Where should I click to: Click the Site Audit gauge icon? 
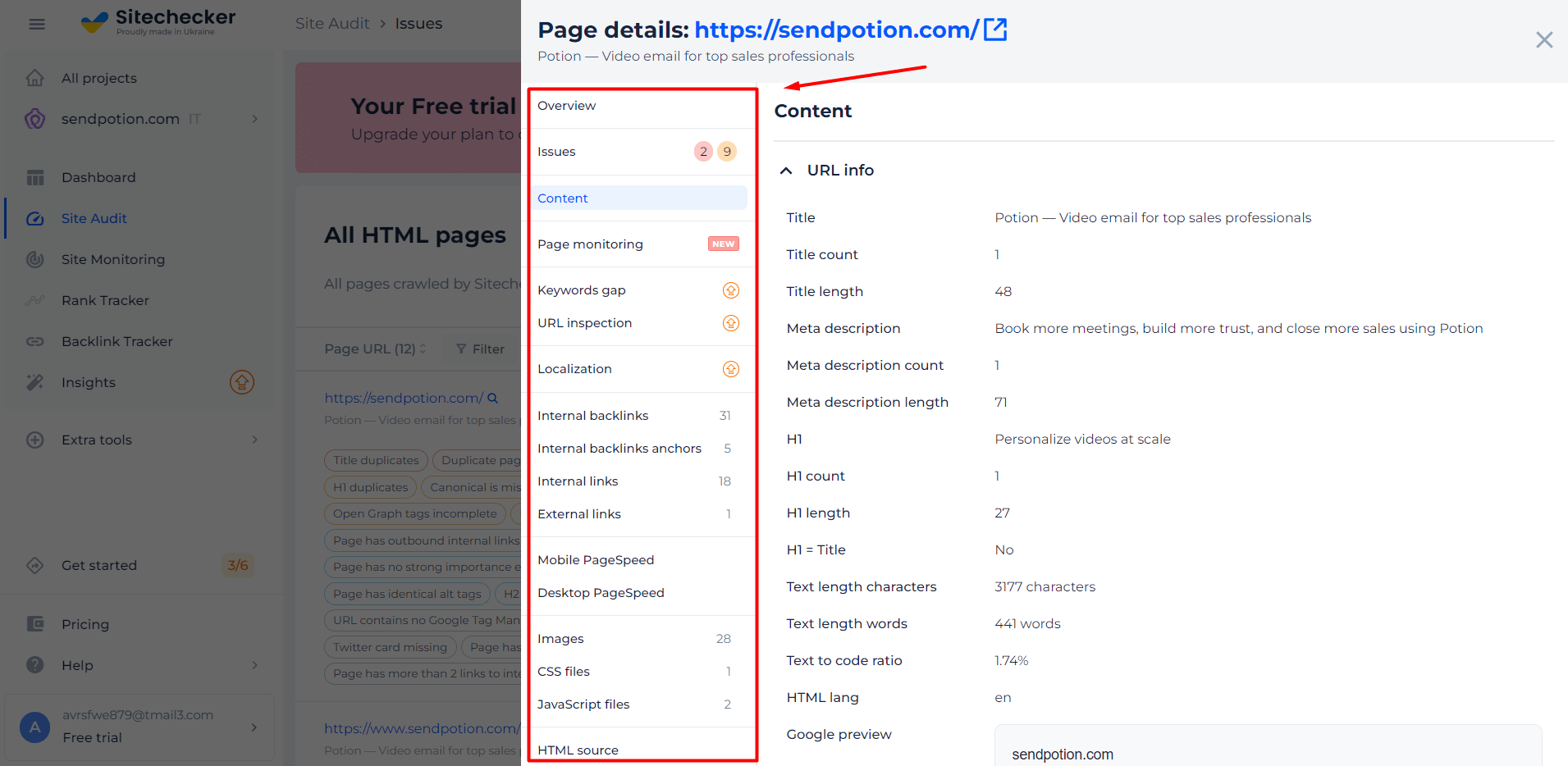35,218
